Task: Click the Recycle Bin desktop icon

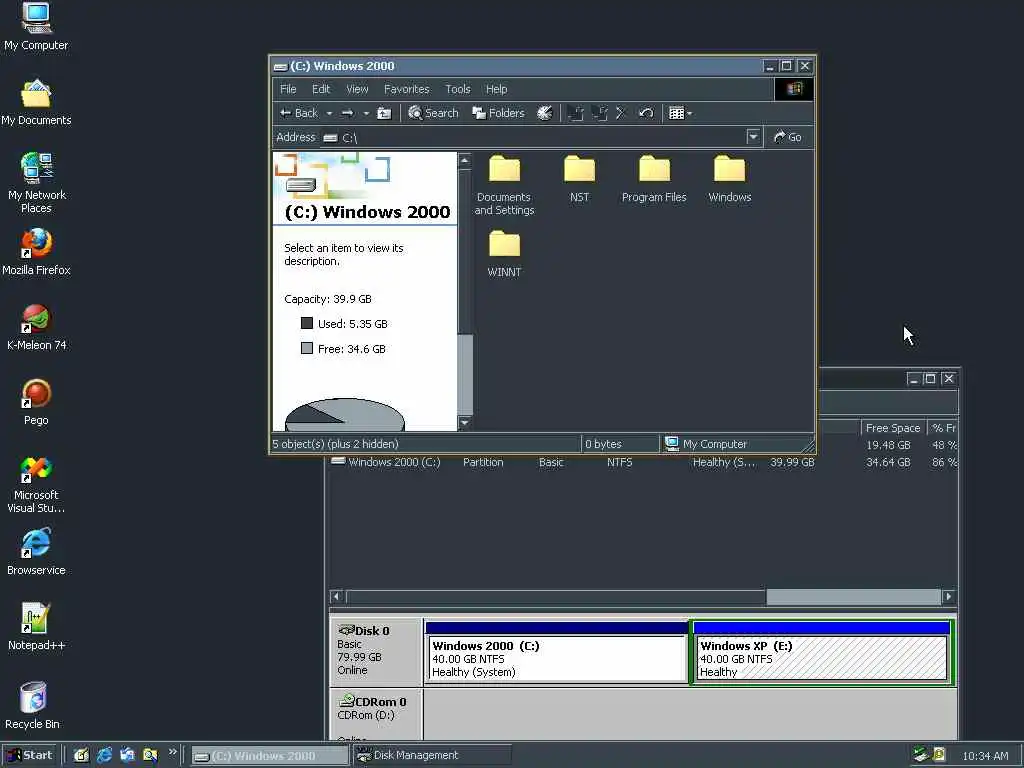Action: pos(33,705)
